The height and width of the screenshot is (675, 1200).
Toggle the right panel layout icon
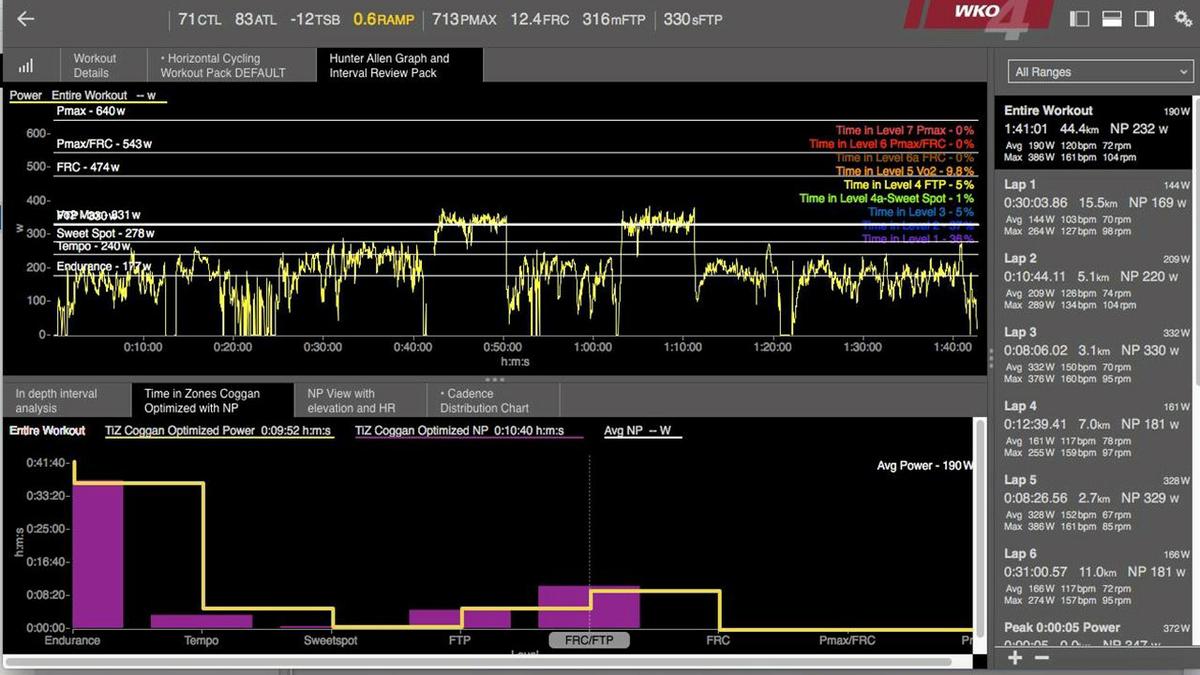[1142, 19]
